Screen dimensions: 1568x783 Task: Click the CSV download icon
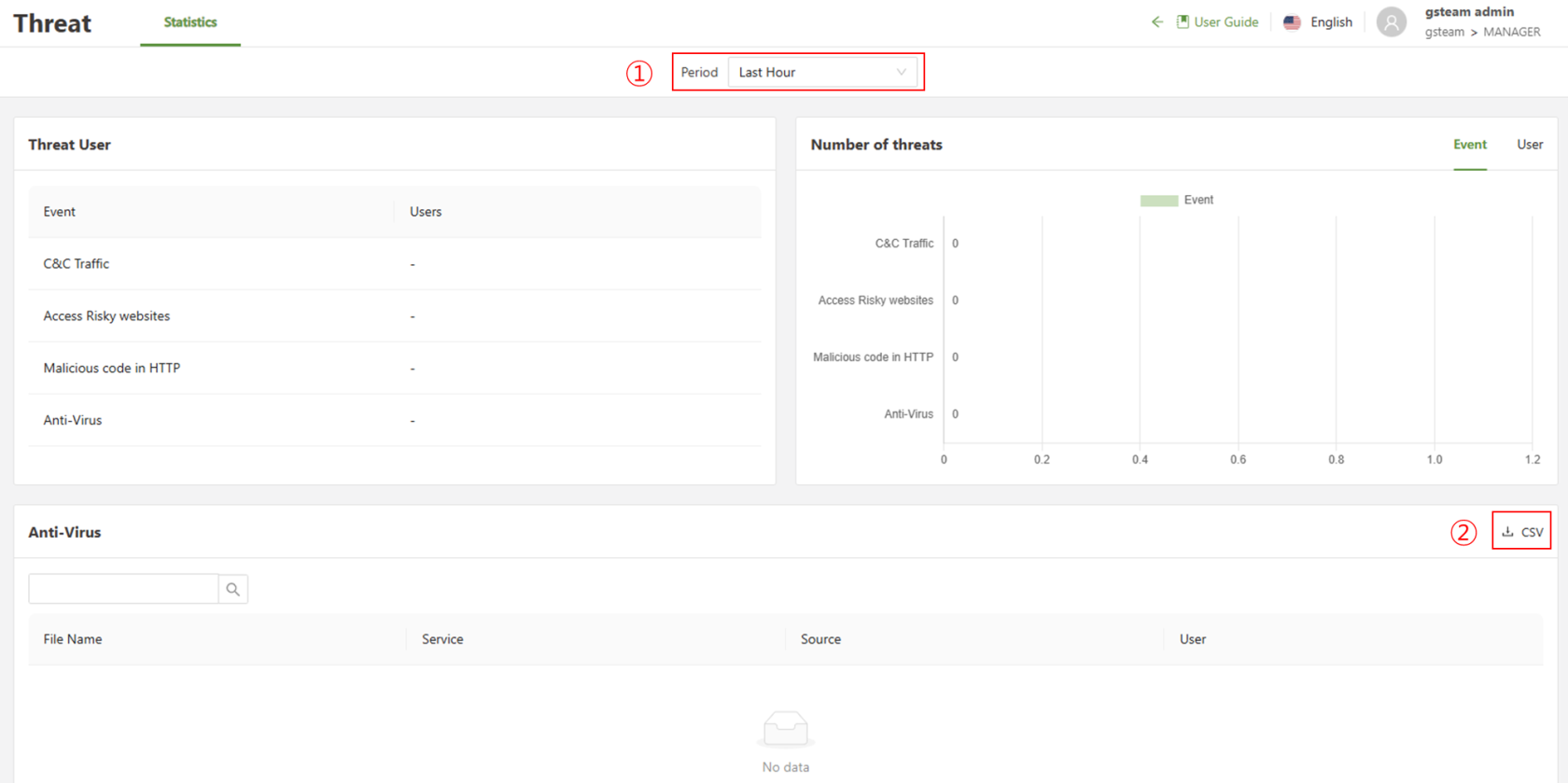1507,532
